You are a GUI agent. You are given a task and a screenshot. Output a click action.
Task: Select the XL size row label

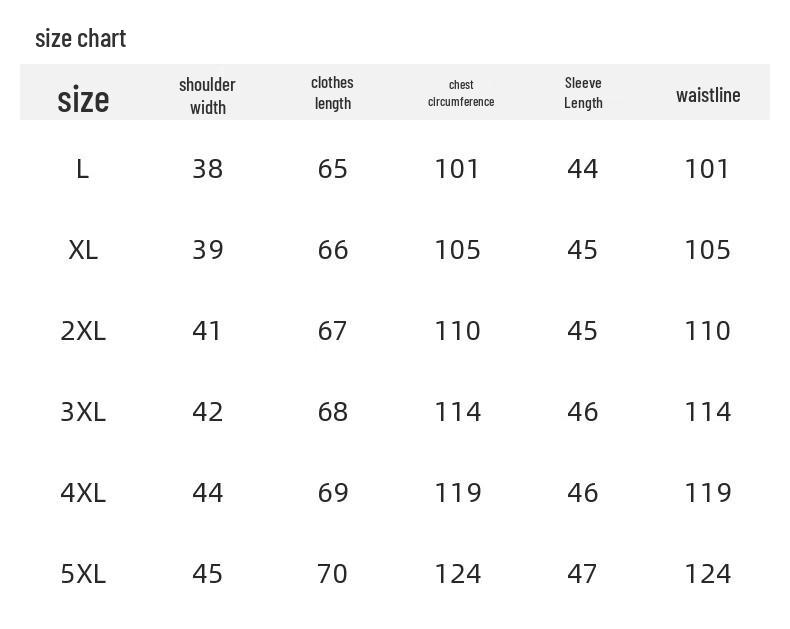83,250
